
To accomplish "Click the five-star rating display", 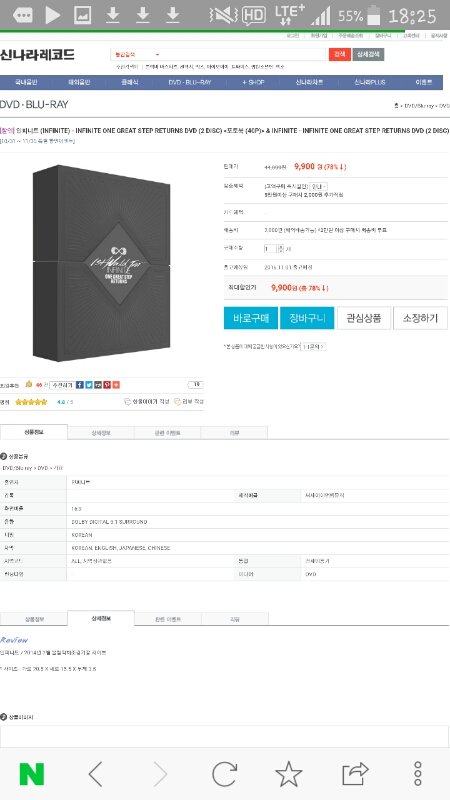I will (x=31, y=402).
